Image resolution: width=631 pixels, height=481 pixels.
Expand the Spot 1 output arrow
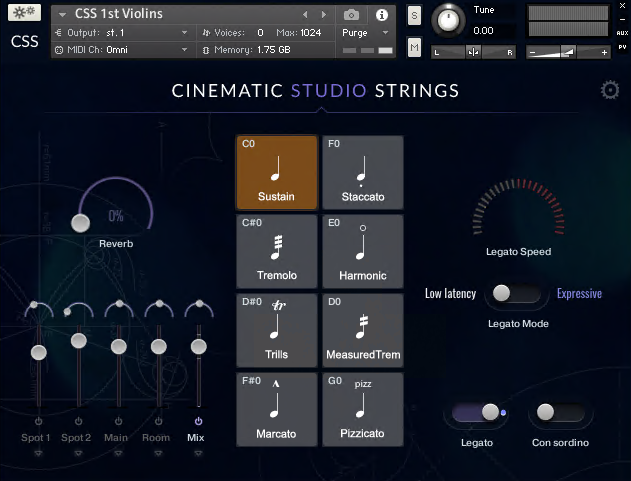(x=38, y=454)
